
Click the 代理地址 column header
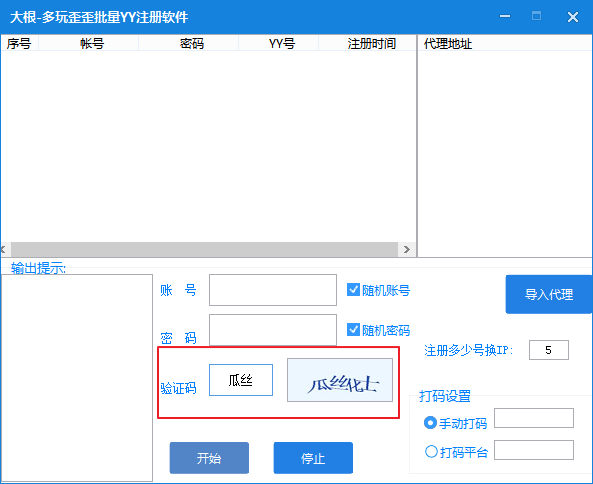coord(505,43)
